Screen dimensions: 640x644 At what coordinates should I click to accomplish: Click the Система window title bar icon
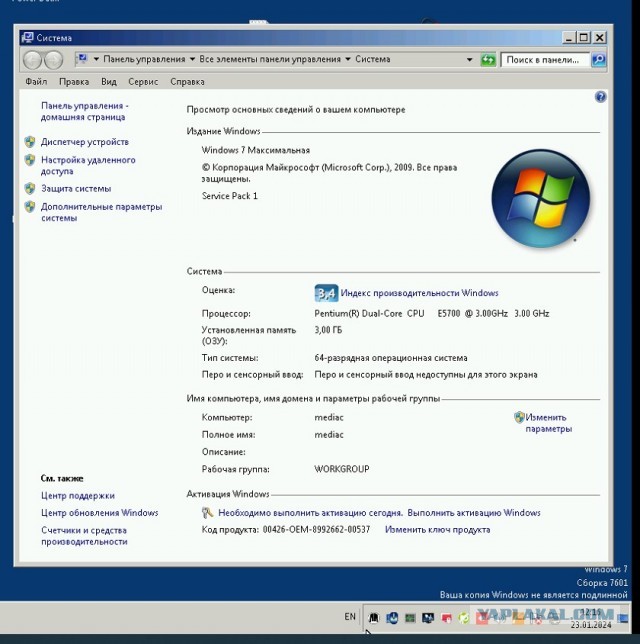tap(28, 38)
